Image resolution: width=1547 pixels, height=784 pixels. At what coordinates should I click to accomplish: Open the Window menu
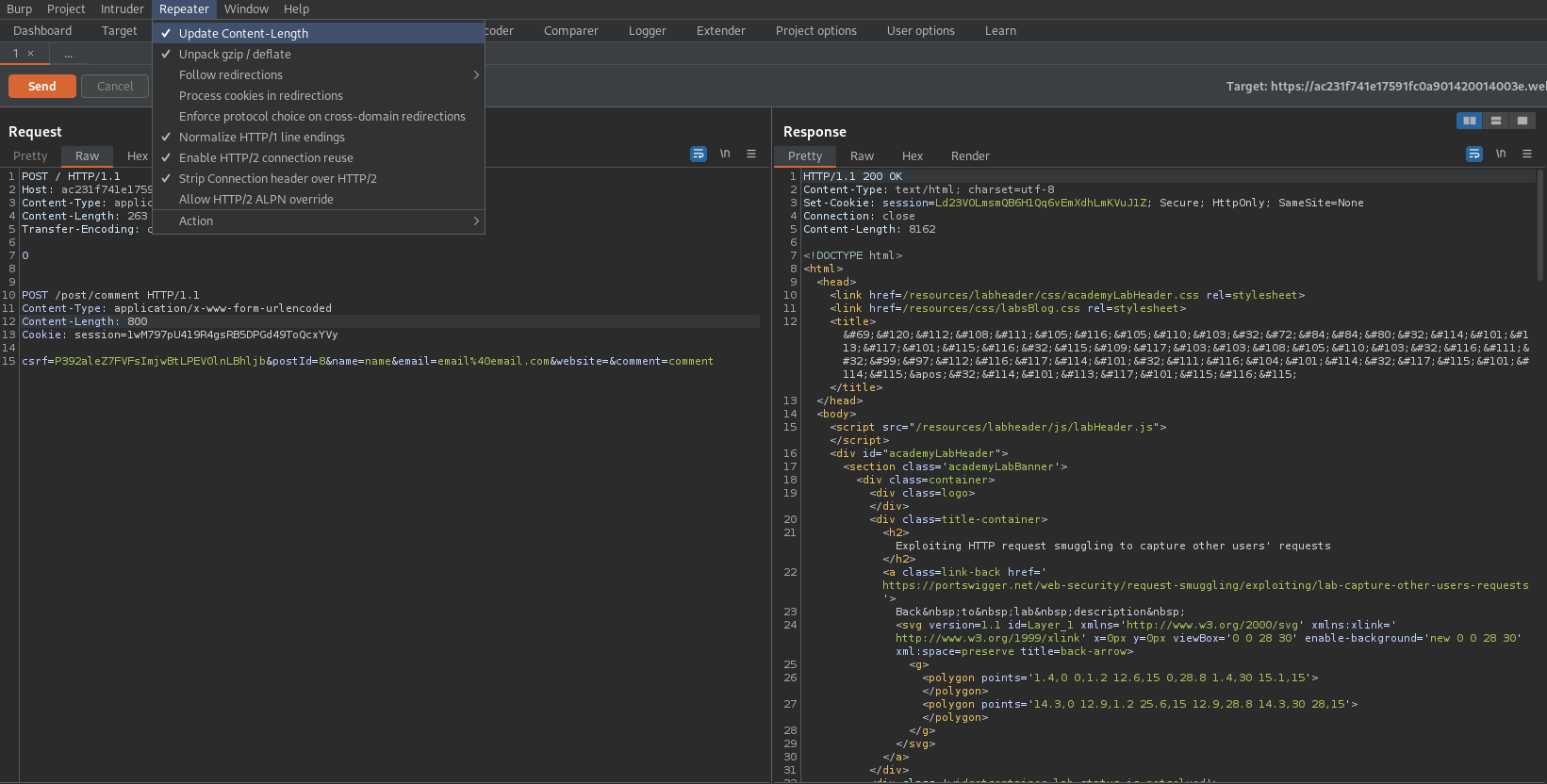pyautogui.click(x=246, y=8)
